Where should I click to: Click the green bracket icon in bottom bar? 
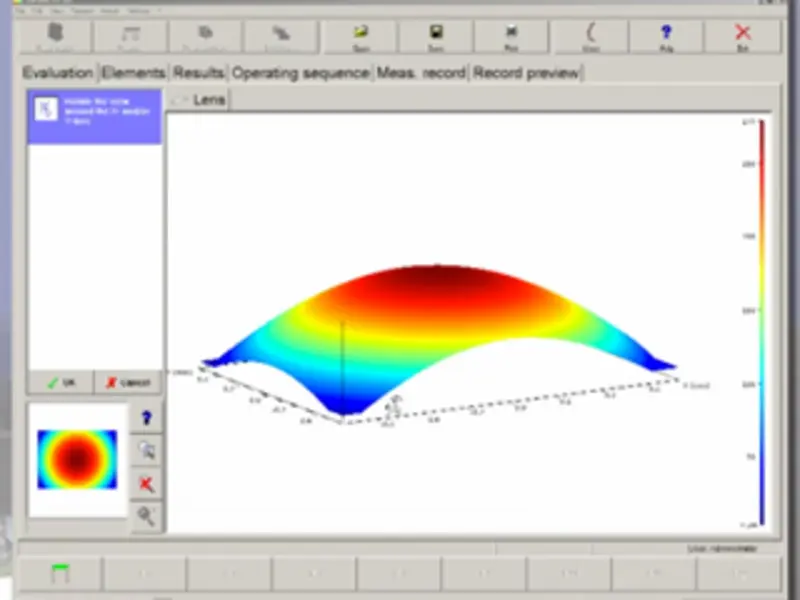61,574
